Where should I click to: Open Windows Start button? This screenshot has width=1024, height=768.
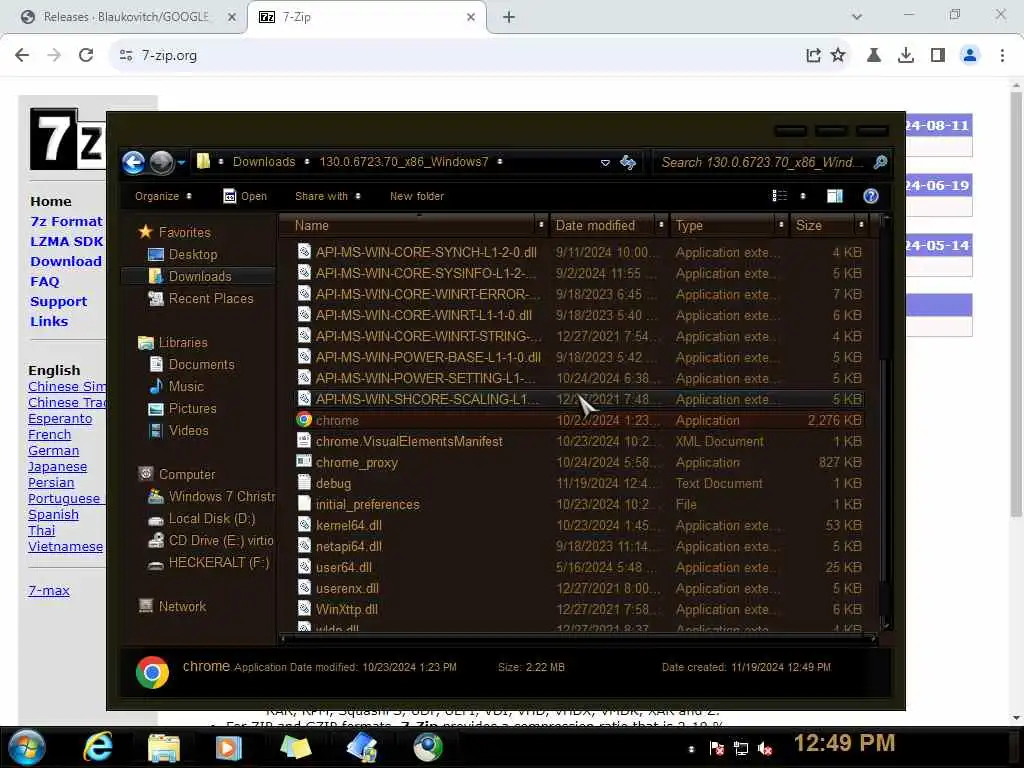pos(27,748)
